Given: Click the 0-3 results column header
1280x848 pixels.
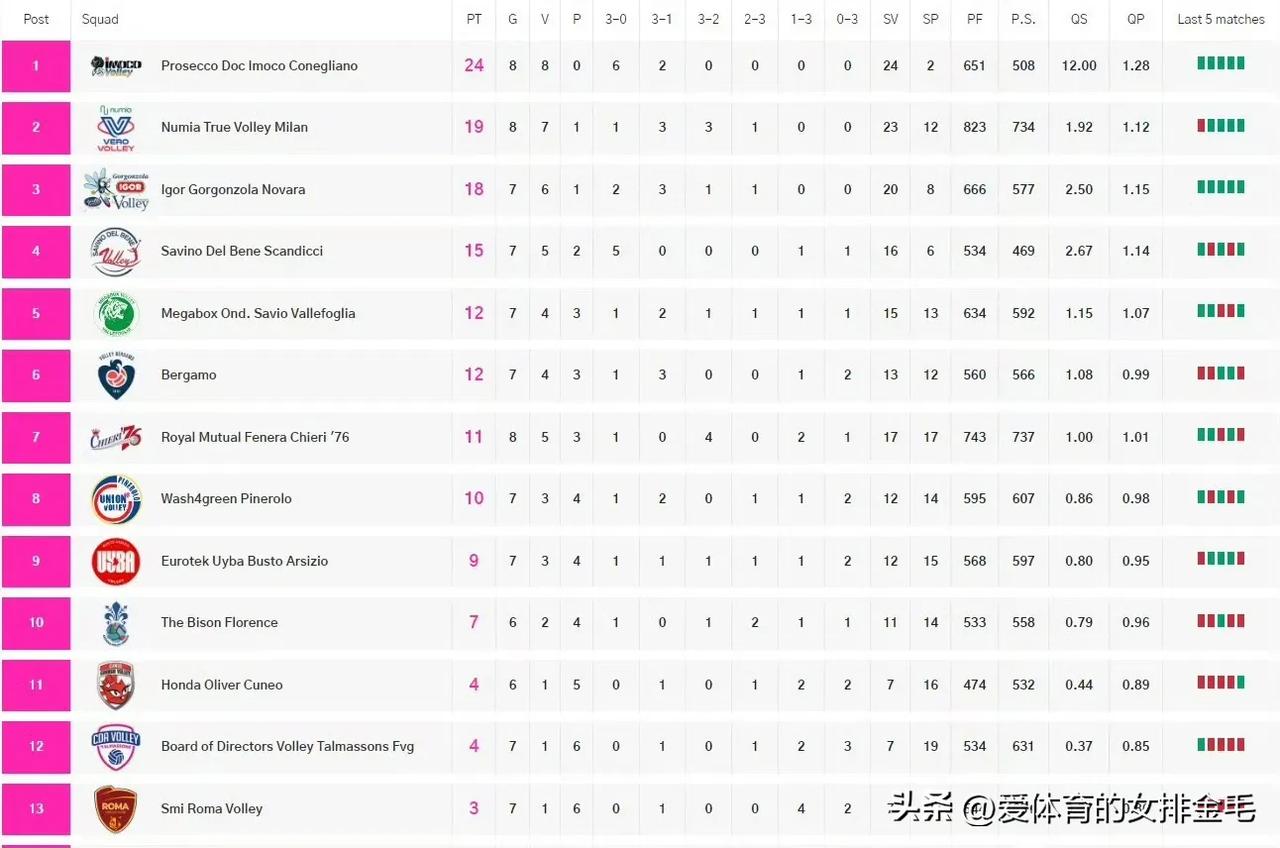Looking at the screenshot, I should 847,19.
